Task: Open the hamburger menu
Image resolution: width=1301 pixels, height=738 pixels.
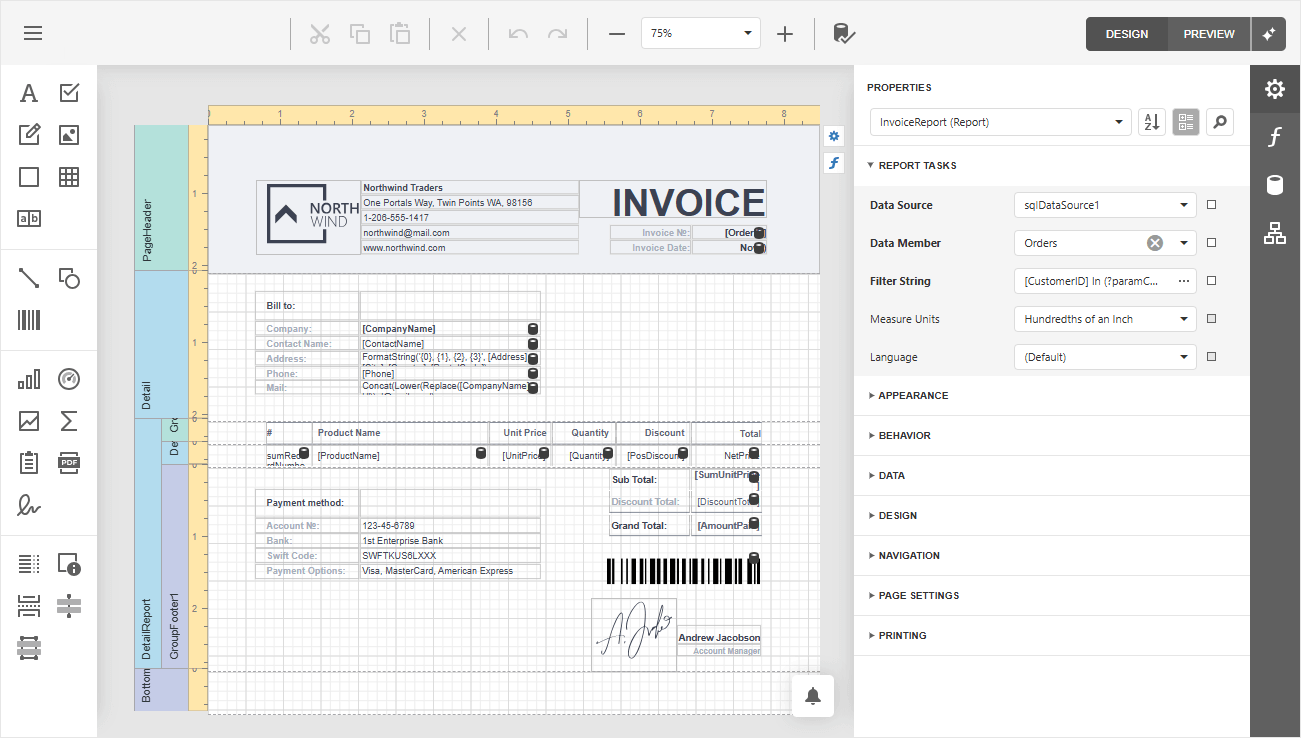Action: point(32,33)
